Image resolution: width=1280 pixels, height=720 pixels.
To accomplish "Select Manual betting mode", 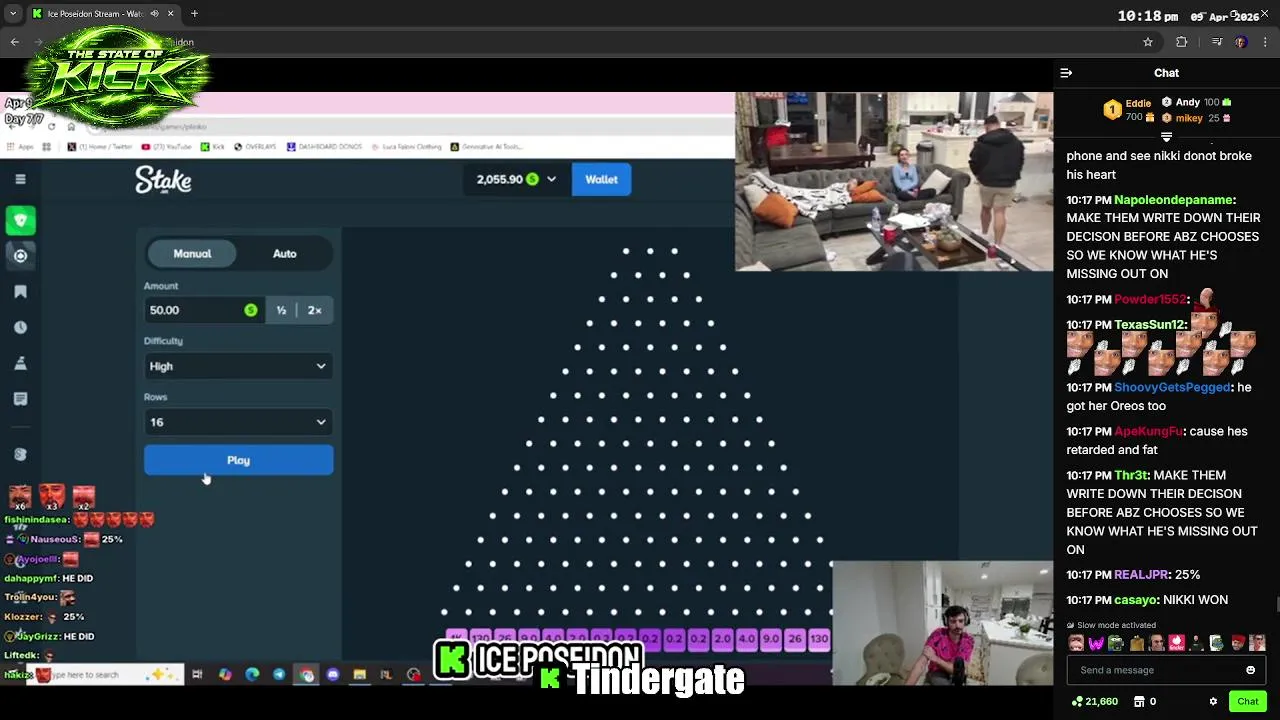I will [x=192, y=254].
